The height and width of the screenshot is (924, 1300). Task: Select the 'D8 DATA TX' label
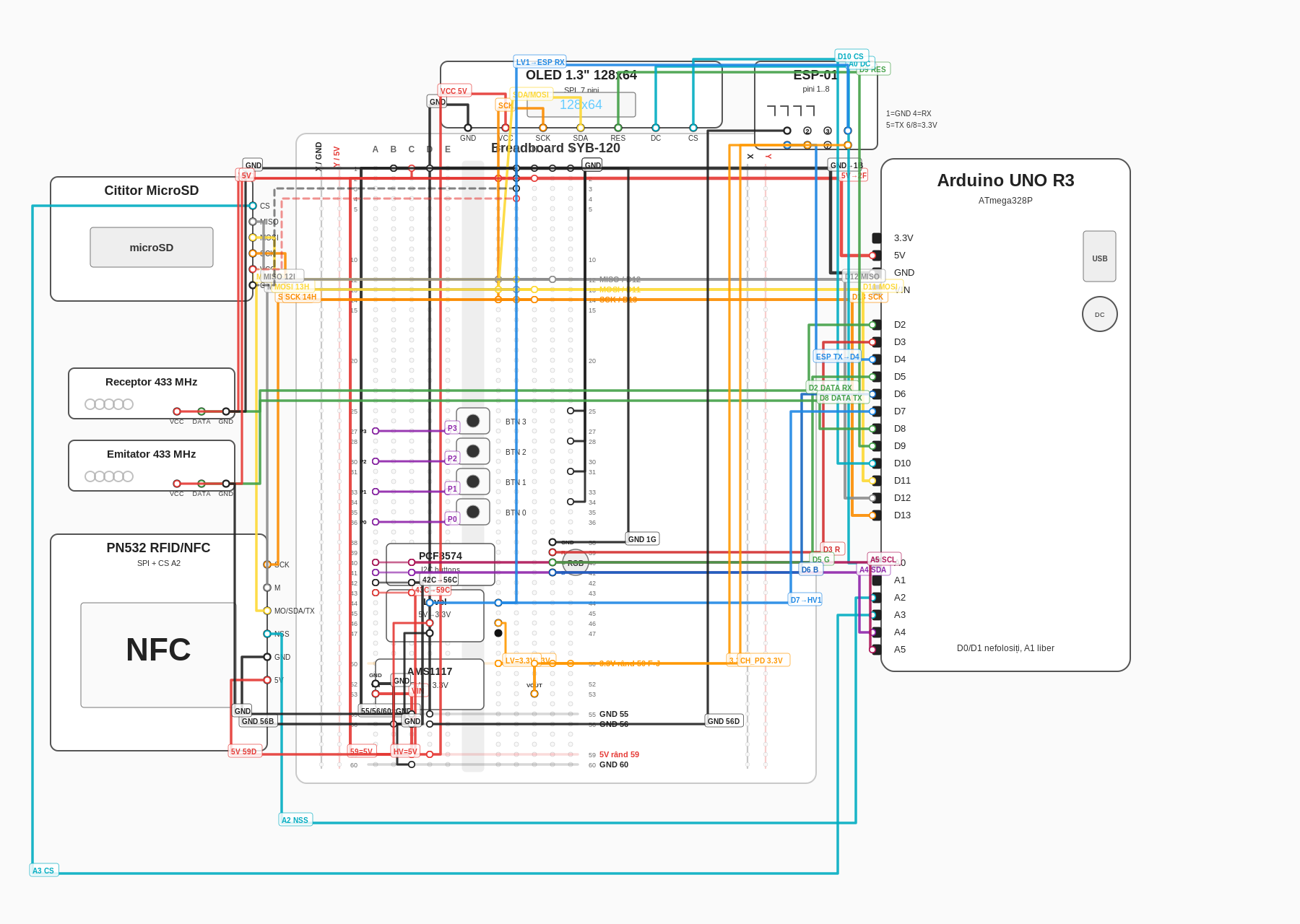pyautogui.click(x=842, y=398)
